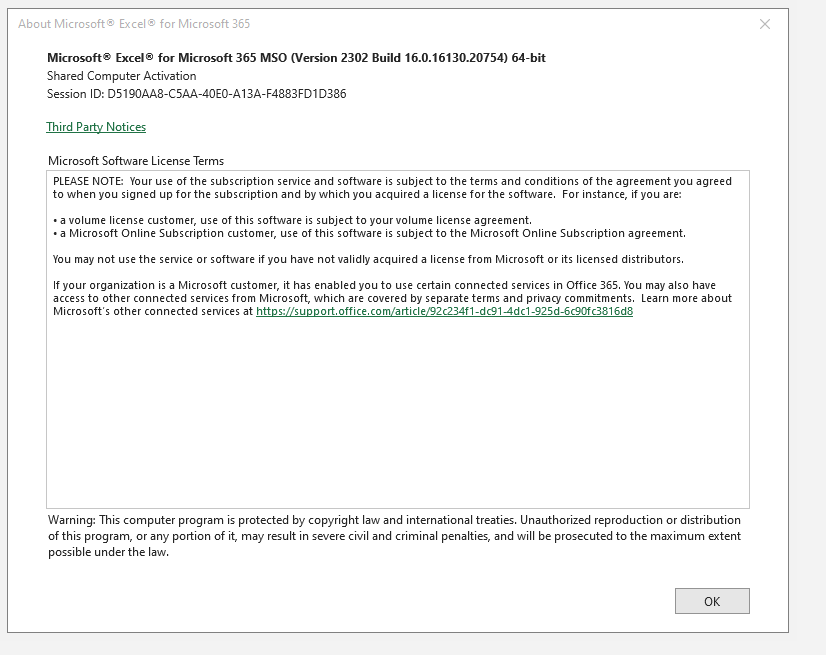Click the 'You may not use the service' sentence

368,259
